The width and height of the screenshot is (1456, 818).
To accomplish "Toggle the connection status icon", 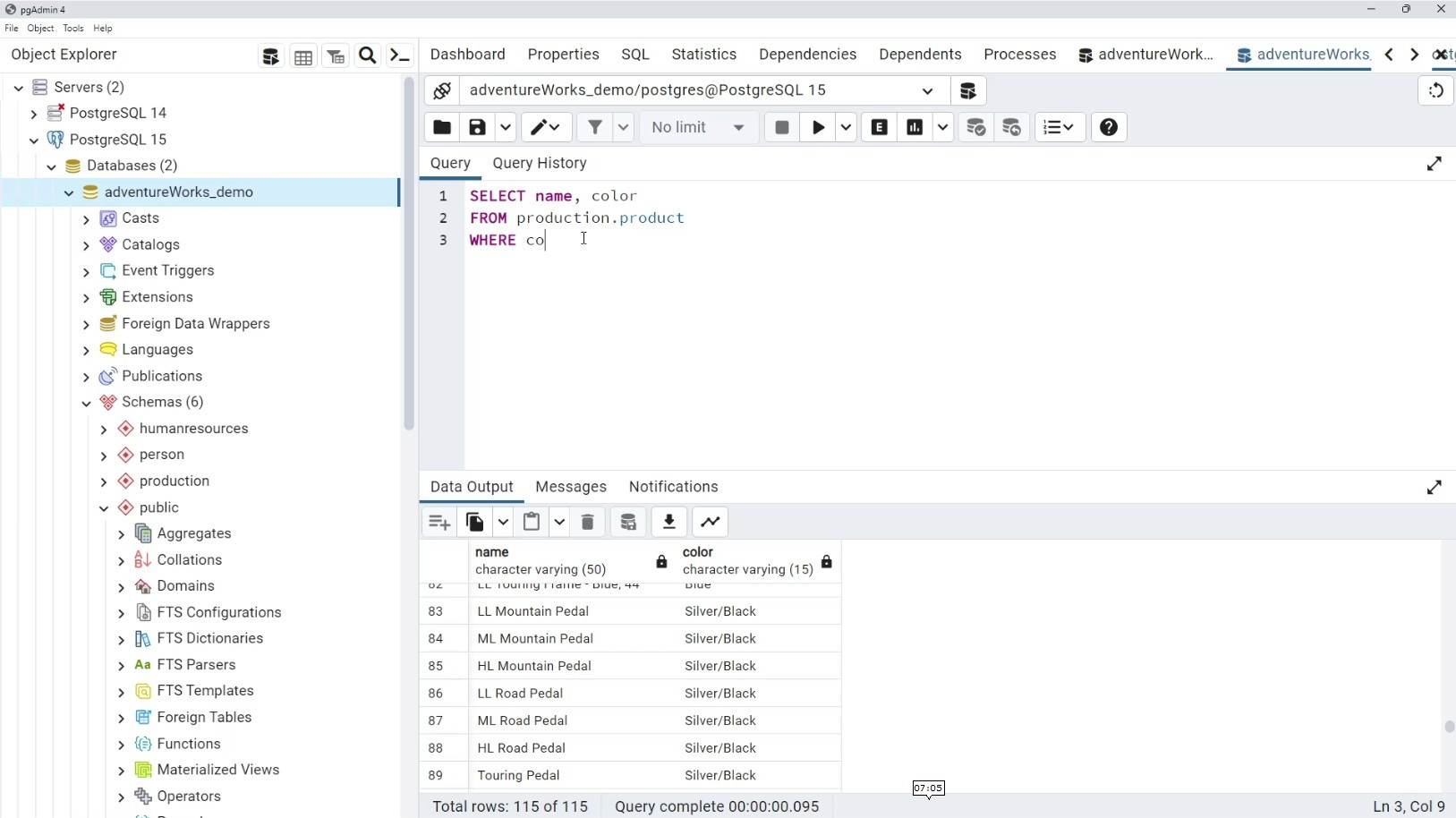I will [442, 90].
